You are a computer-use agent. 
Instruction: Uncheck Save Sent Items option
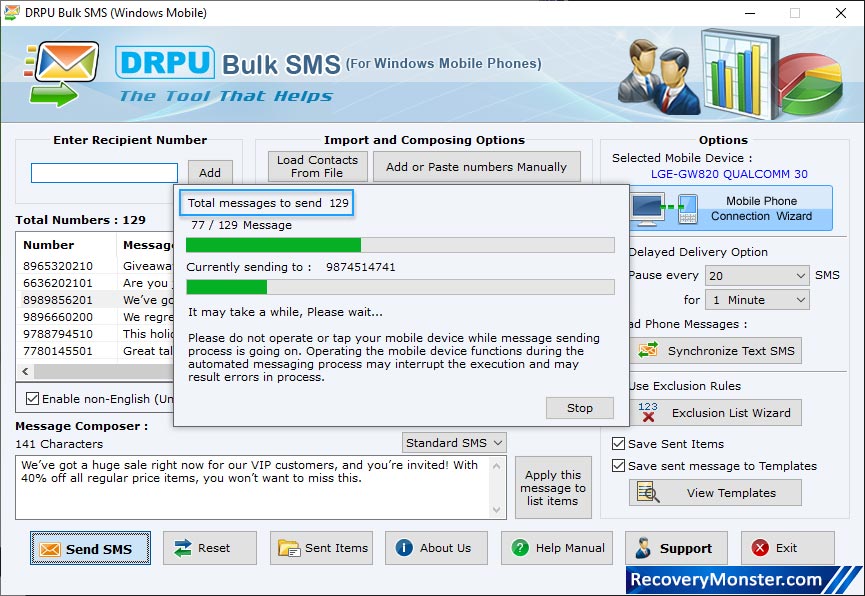618,444
